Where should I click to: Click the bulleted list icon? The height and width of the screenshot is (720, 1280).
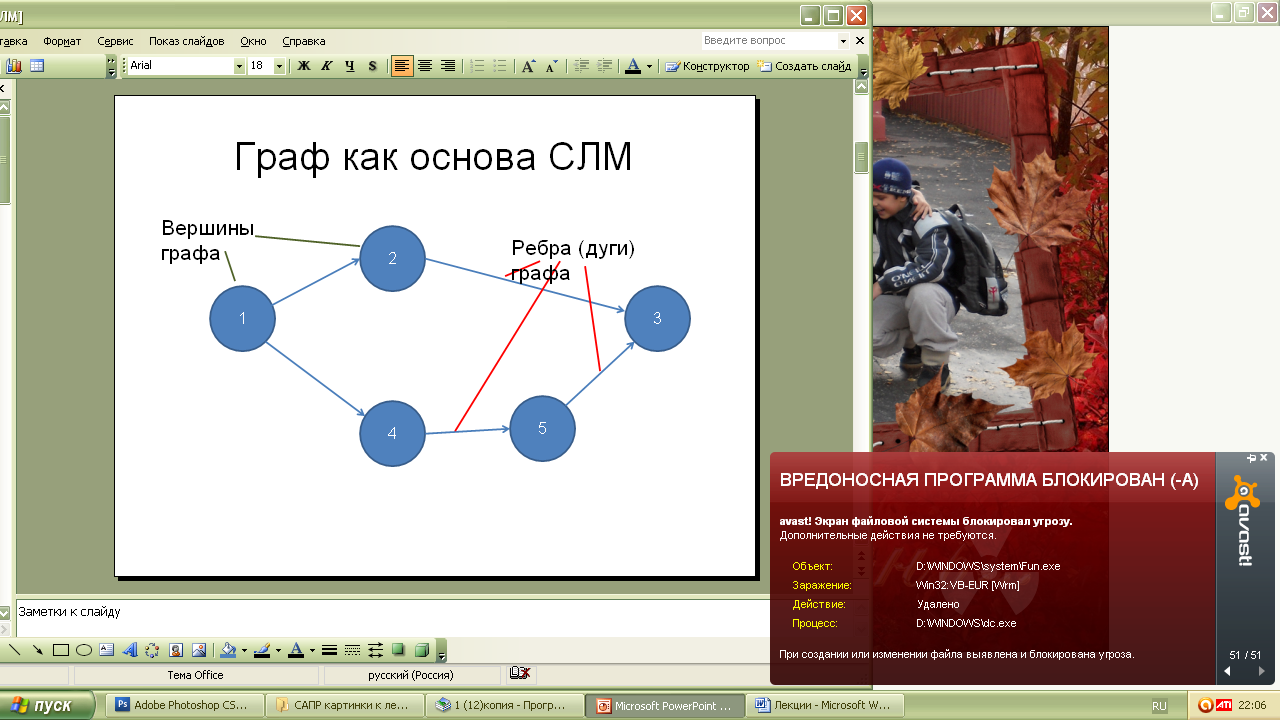pos(501,66)
